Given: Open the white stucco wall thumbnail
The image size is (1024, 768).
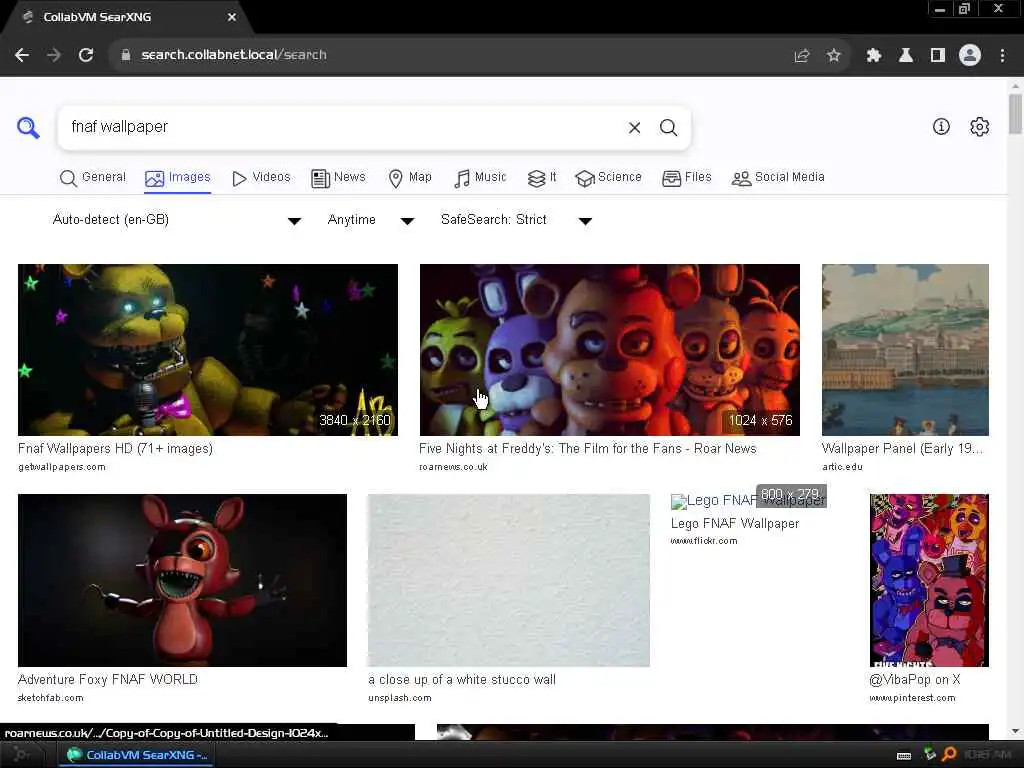Looking at the screenshot, I should click(509, 580).
